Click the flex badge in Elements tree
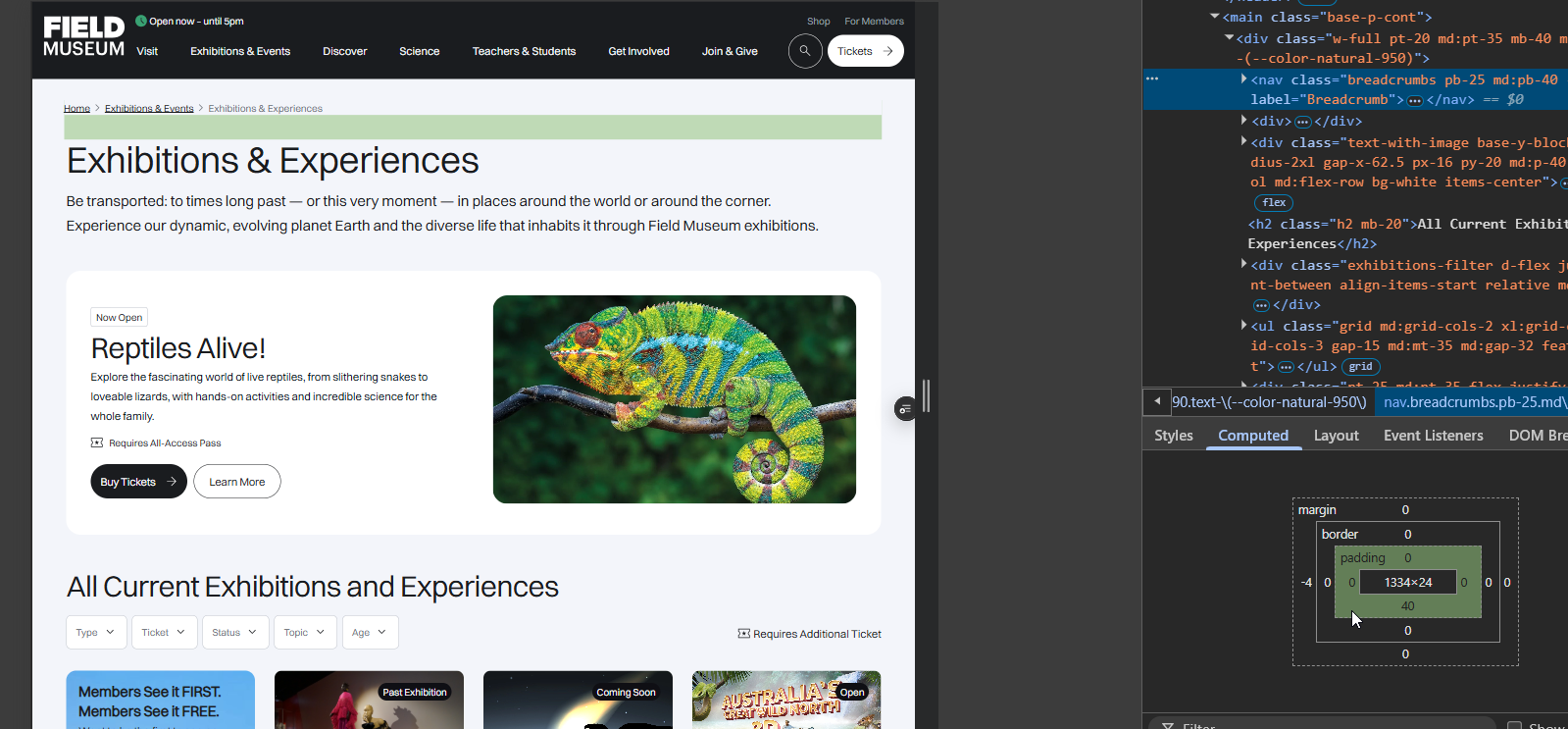 tap(1274, 203)
